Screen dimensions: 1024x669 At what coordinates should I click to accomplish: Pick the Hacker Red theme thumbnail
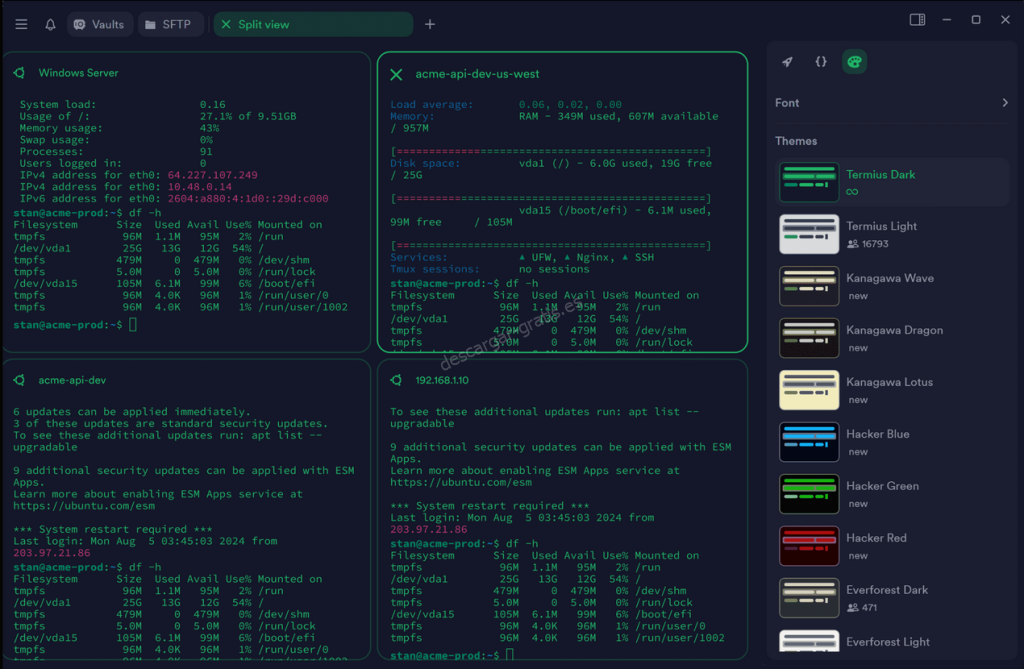809,545
